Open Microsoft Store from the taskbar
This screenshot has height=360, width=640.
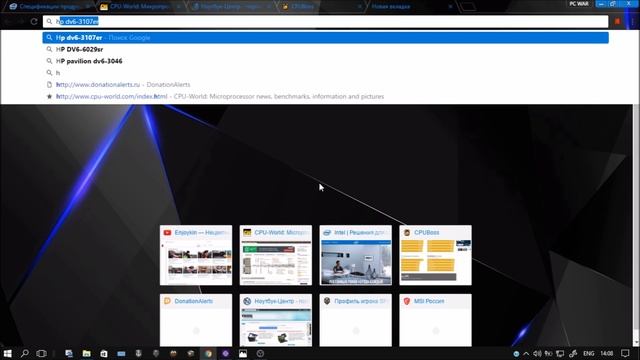coord(104,353)
